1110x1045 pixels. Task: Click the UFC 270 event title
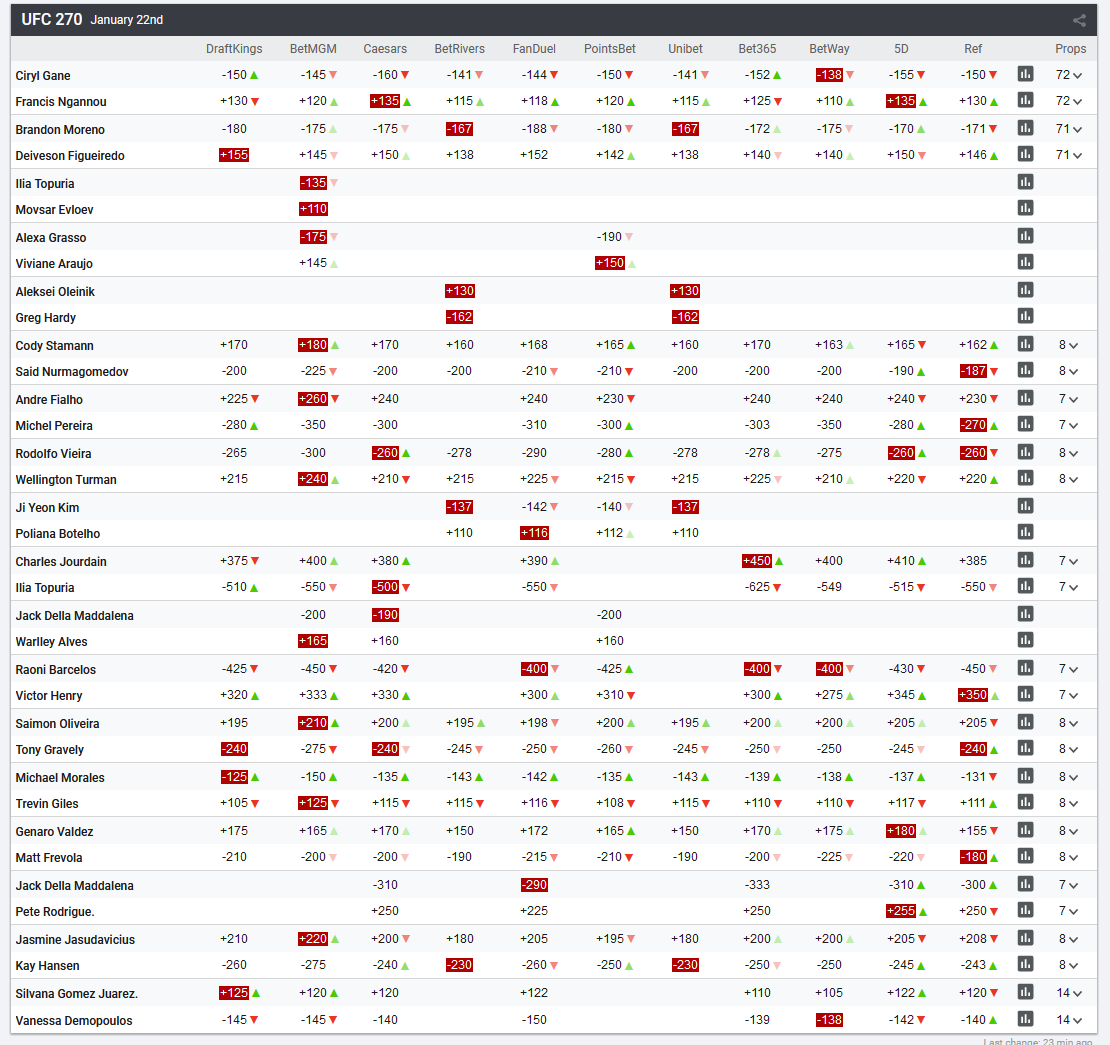pos(52,19)
